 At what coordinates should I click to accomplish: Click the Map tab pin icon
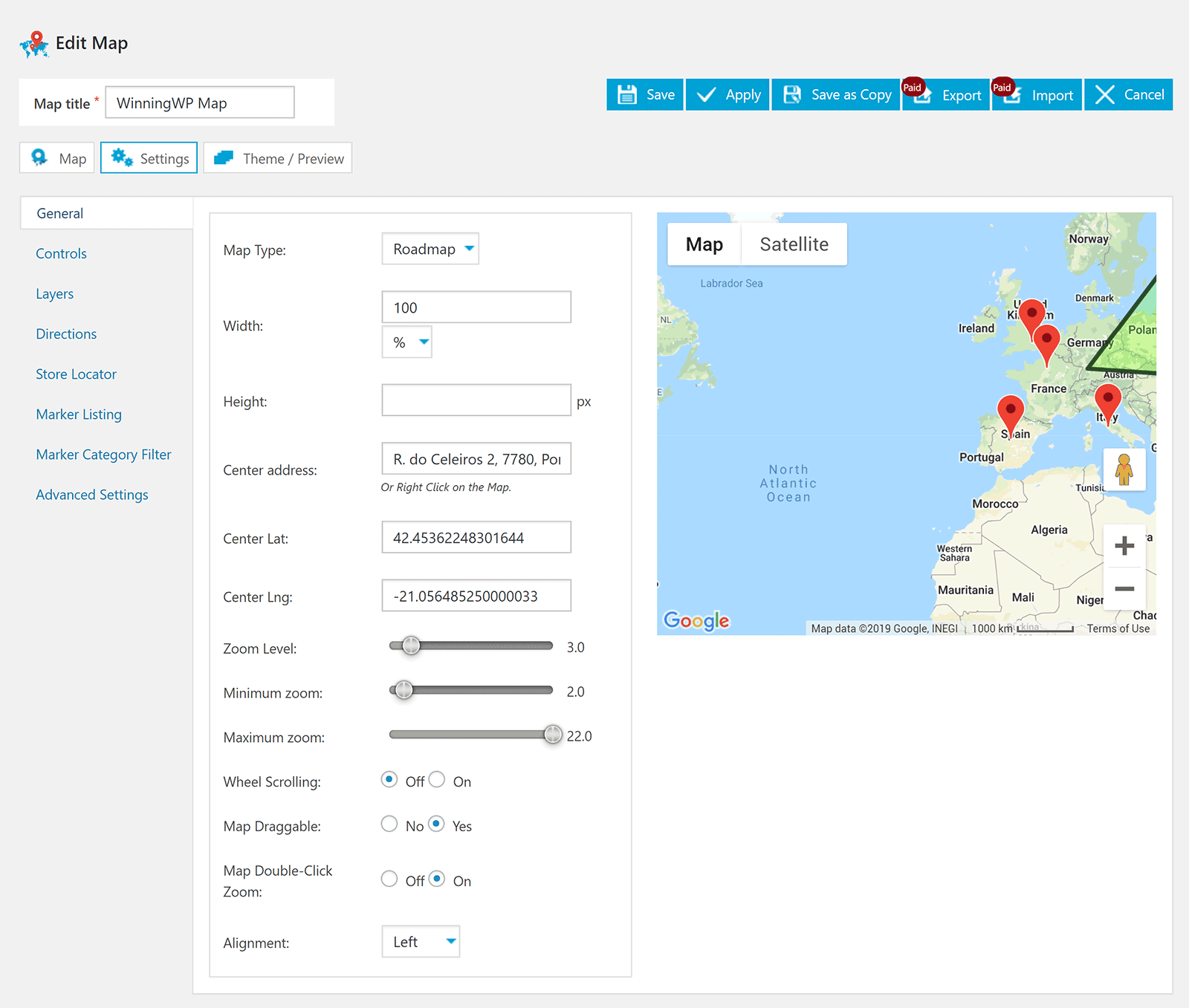(39, 157)
